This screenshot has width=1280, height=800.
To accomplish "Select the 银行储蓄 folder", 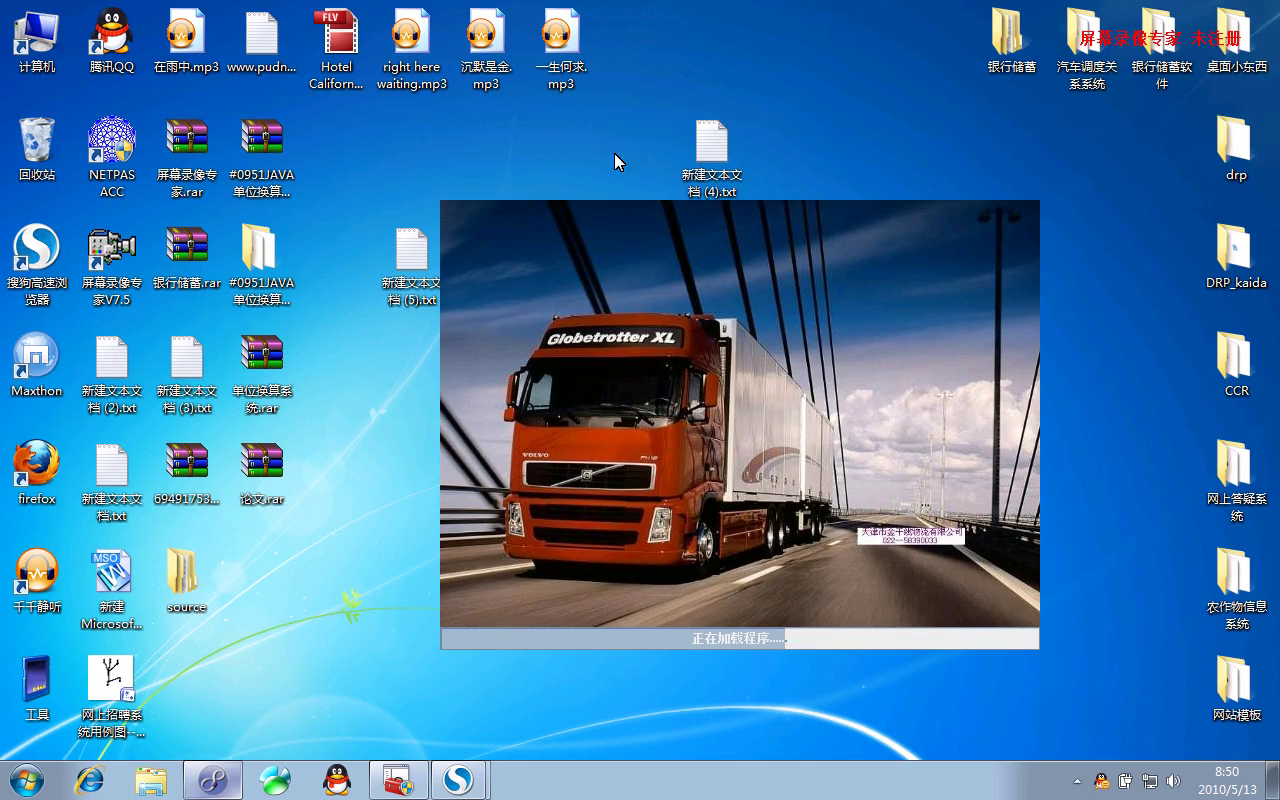I will point(1012,40).
